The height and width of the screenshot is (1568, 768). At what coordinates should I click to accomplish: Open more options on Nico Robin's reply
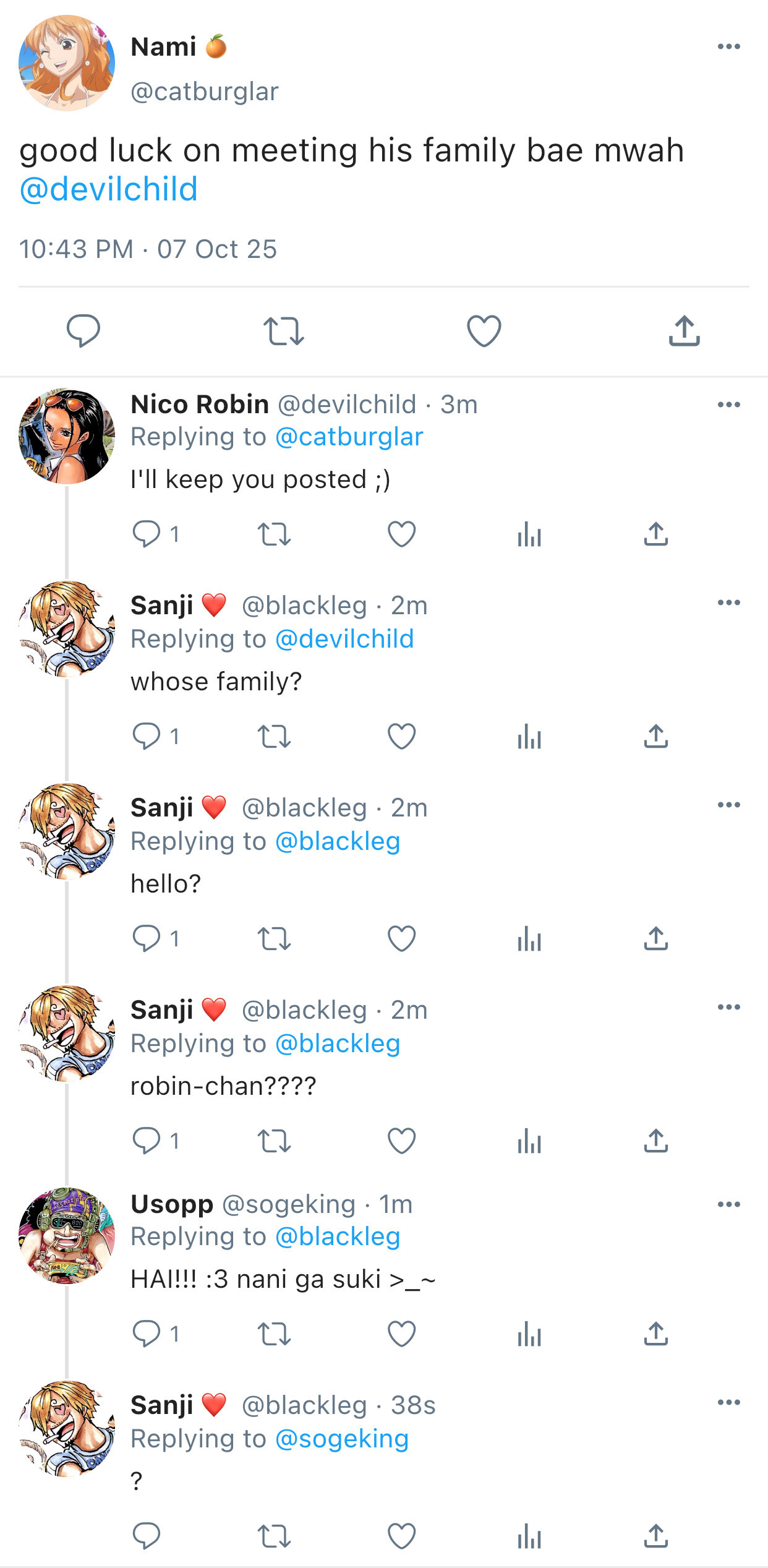(x=728, y=405)
